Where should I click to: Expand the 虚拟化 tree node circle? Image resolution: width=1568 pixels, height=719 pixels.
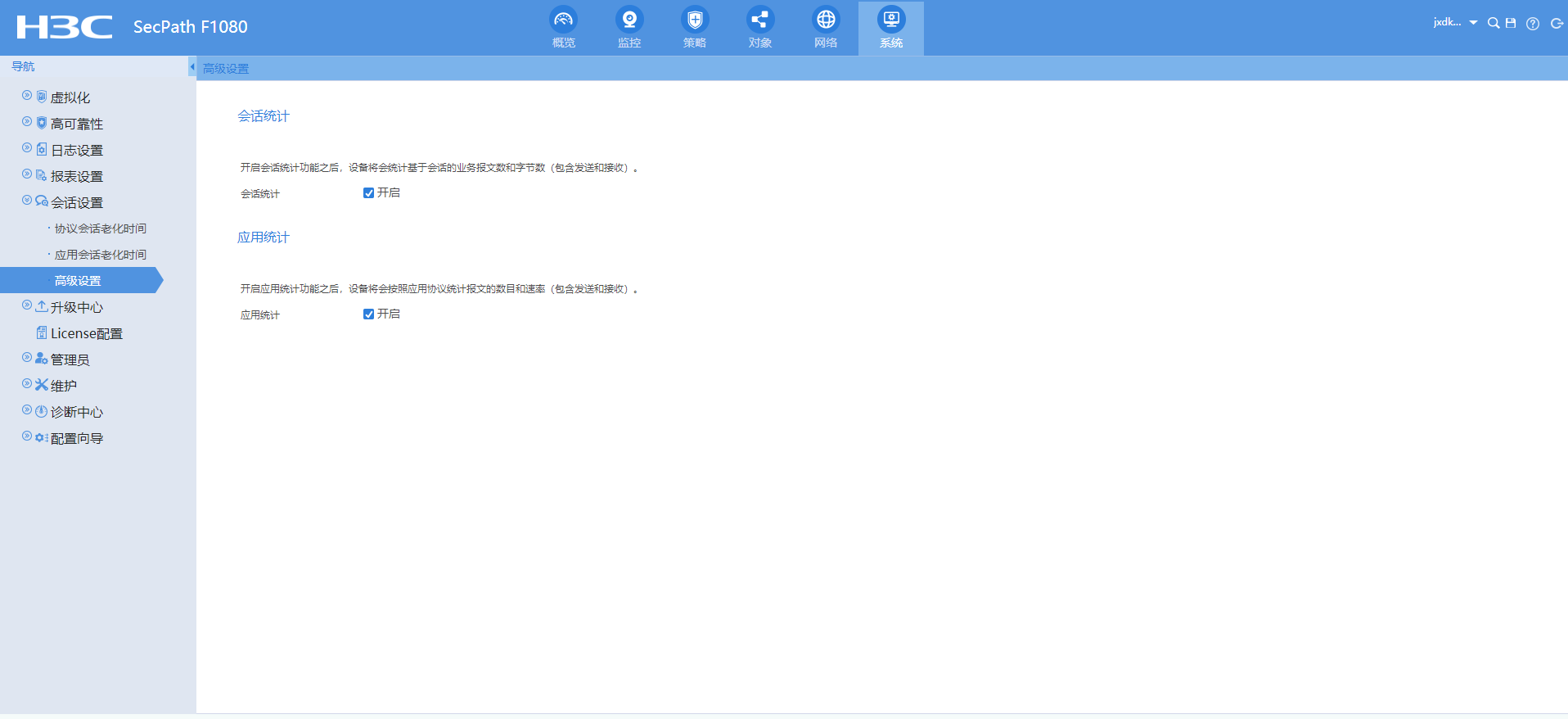click(27, 96)
